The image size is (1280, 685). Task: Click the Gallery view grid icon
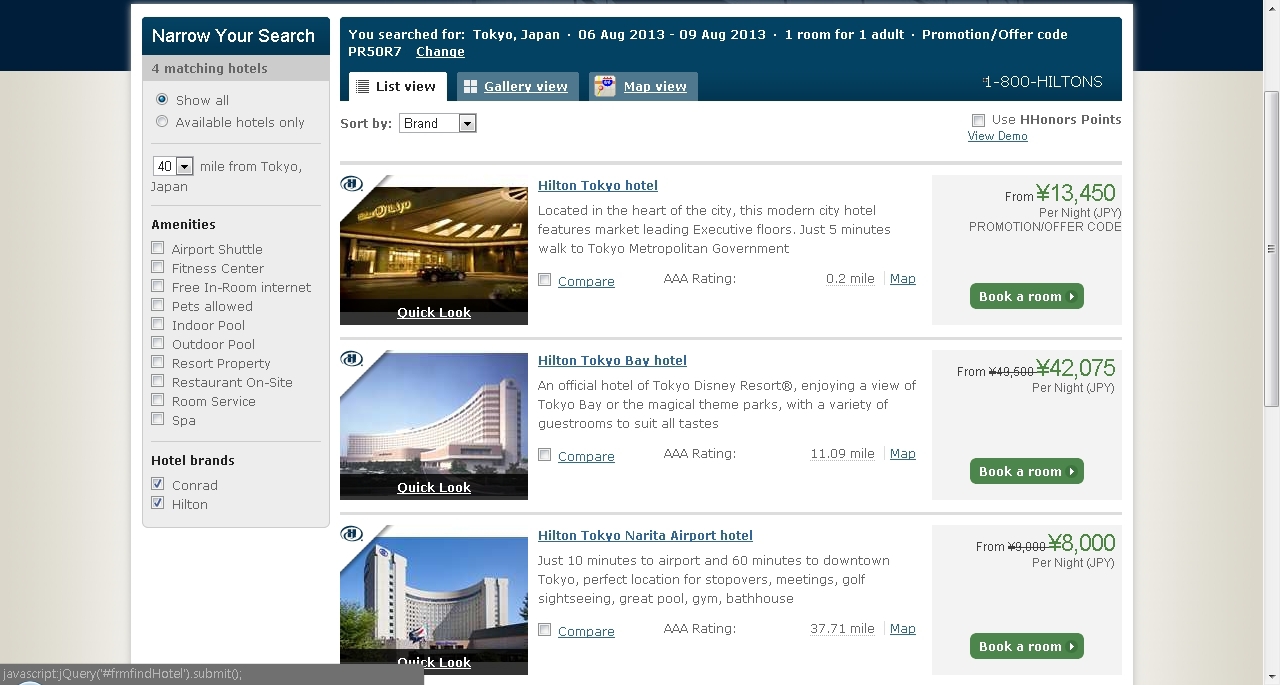[470, 87]
